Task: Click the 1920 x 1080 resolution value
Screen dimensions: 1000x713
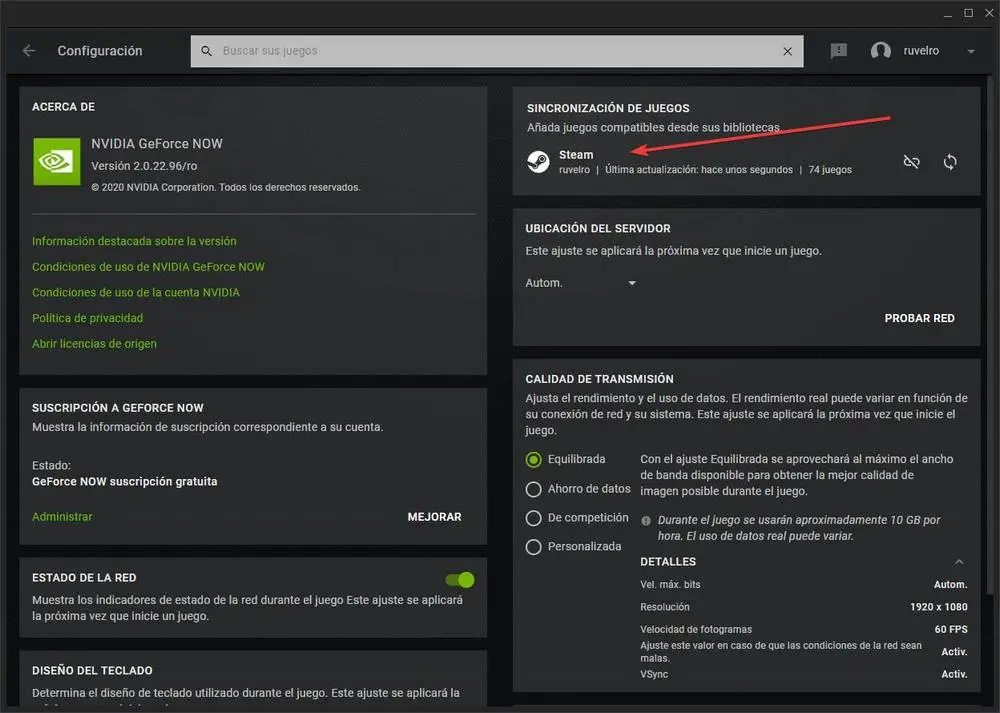Action: [x=938, y=606]
